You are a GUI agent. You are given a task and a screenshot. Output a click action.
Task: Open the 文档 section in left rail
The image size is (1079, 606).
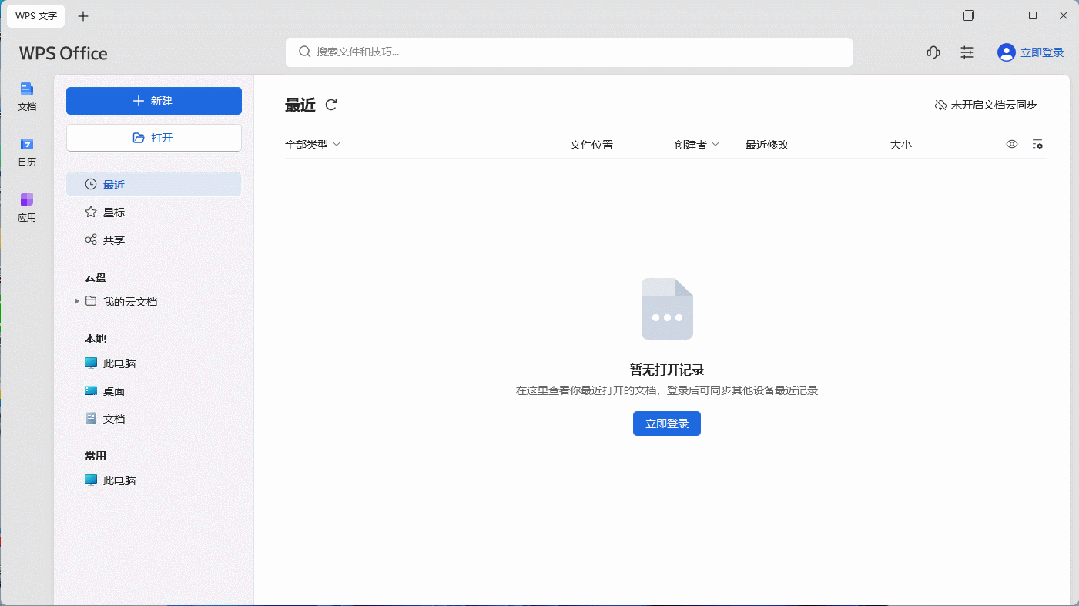tap(27, 96)
